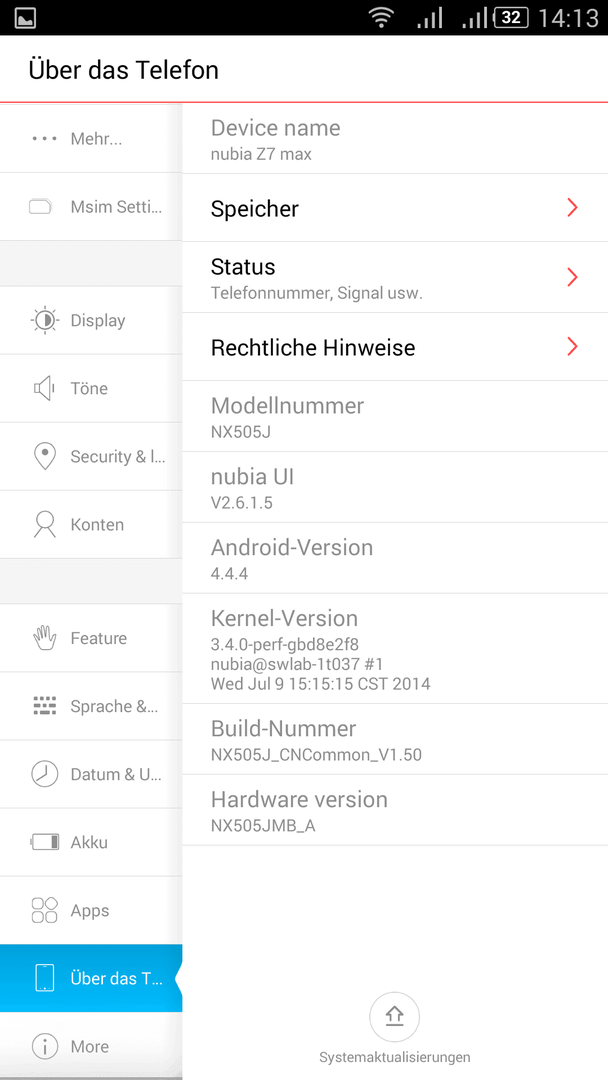Viewport: 608px width, 1080px height.
Task: Tap Android-Version 4.4.4 row
Action: [x=395, y=559]
